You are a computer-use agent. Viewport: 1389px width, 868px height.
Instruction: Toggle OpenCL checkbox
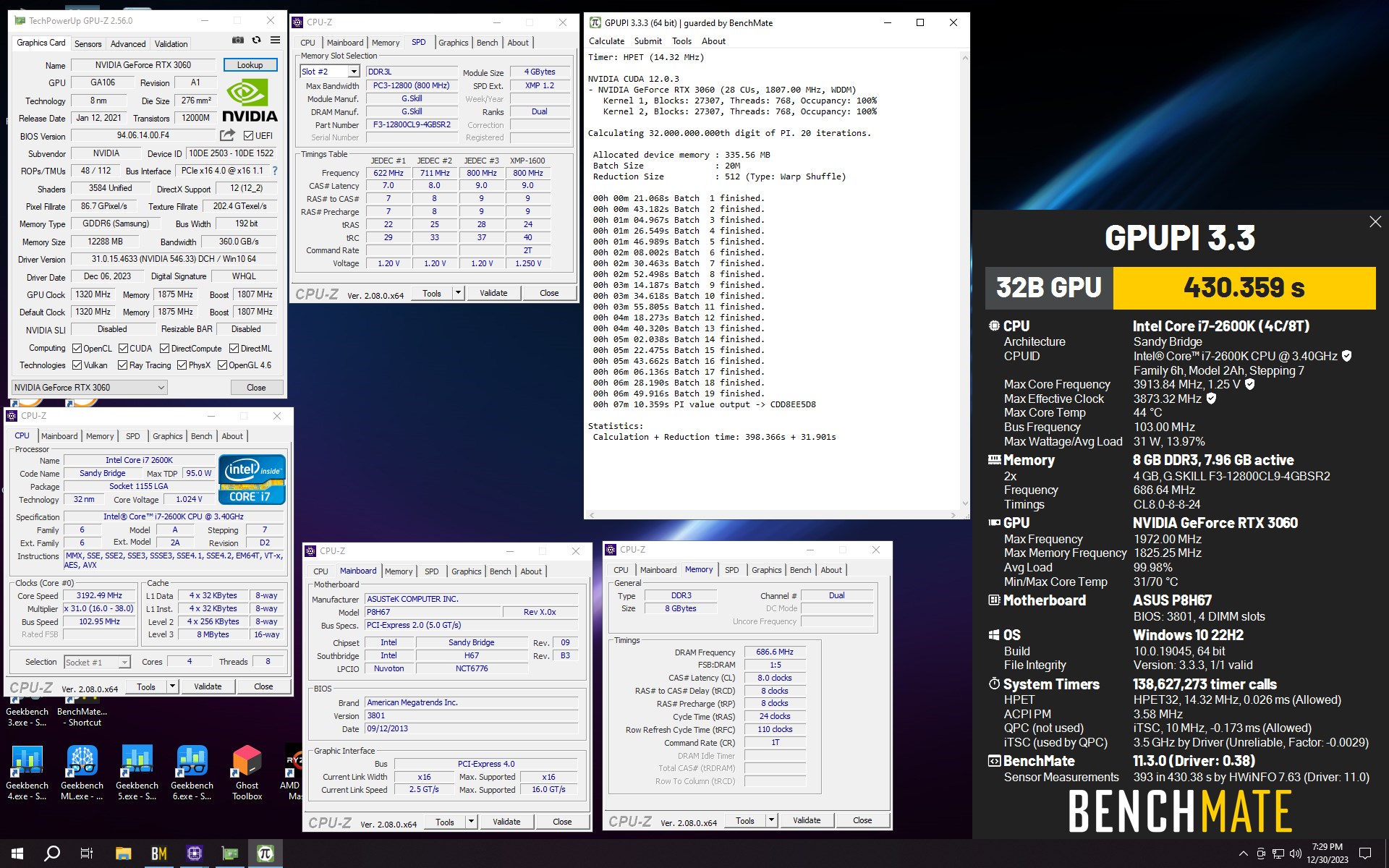point(77,348)
